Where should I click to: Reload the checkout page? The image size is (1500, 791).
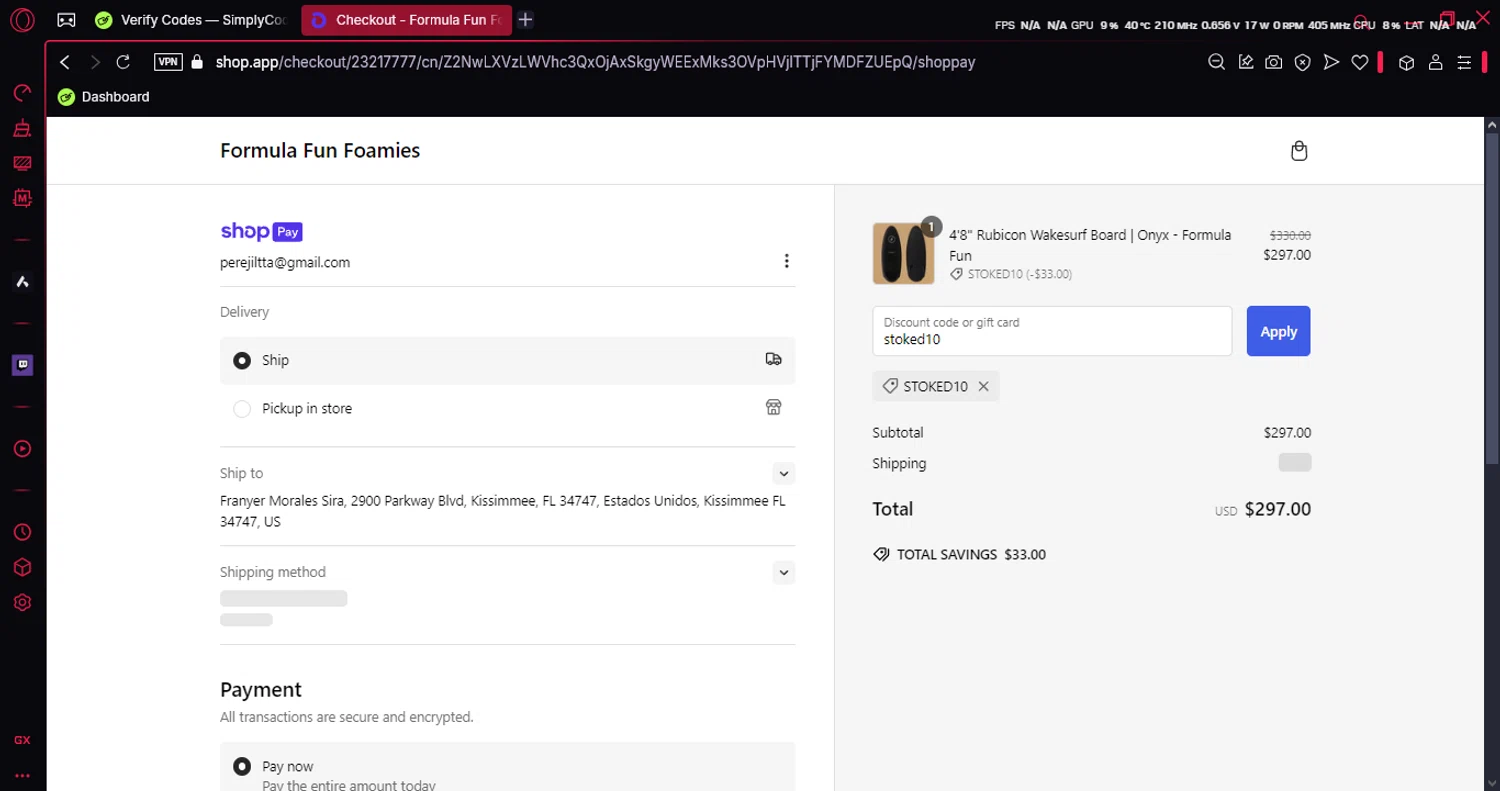(x=123, y=62)
